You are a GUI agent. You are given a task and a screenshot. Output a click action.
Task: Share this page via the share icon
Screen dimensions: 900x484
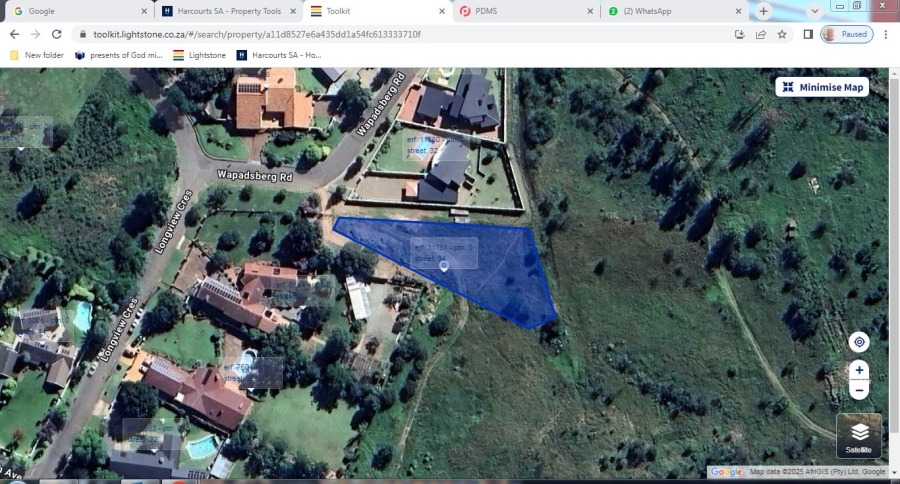coord(761,34)
